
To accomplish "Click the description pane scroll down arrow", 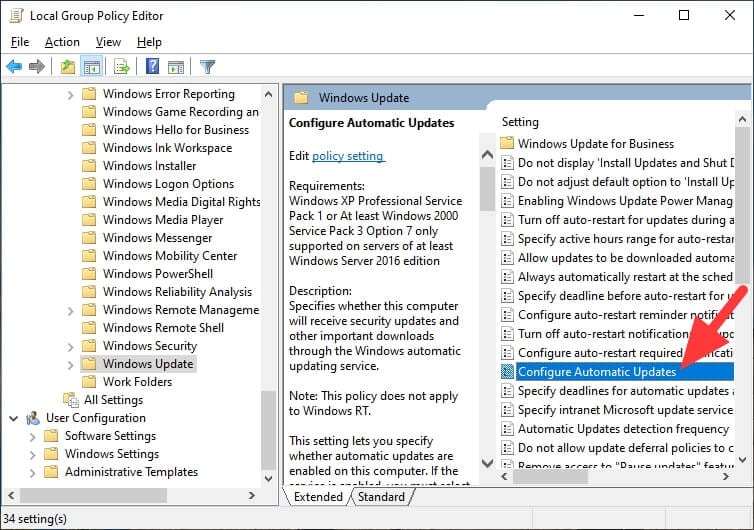I will (487, 464).
